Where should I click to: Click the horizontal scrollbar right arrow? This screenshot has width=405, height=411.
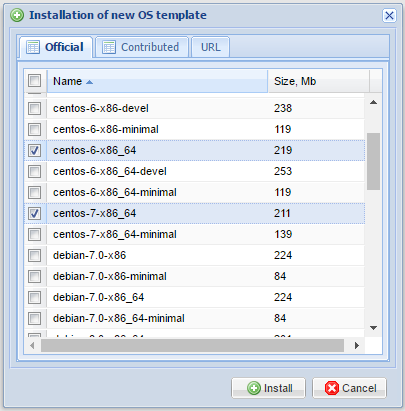coord(357,345)
